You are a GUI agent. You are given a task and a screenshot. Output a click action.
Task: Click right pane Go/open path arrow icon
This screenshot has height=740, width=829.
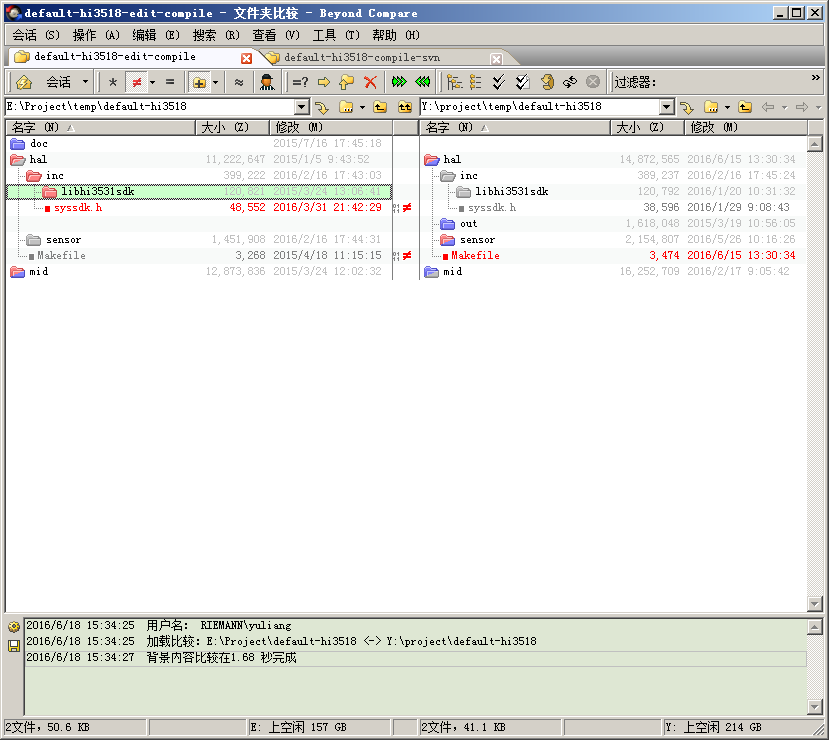click(x=686, y=107)
